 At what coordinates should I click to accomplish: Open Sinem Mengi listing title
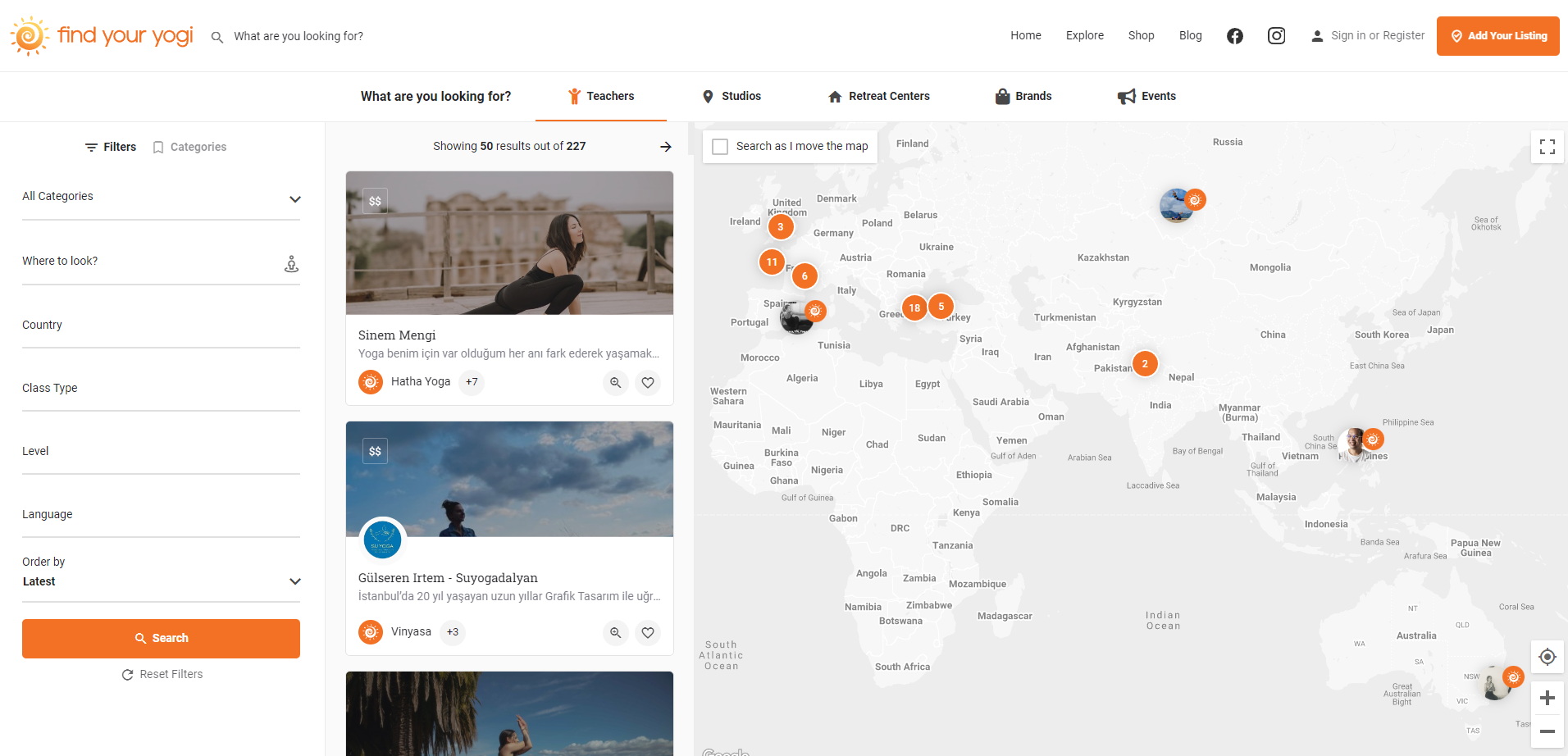coord(397,335)
